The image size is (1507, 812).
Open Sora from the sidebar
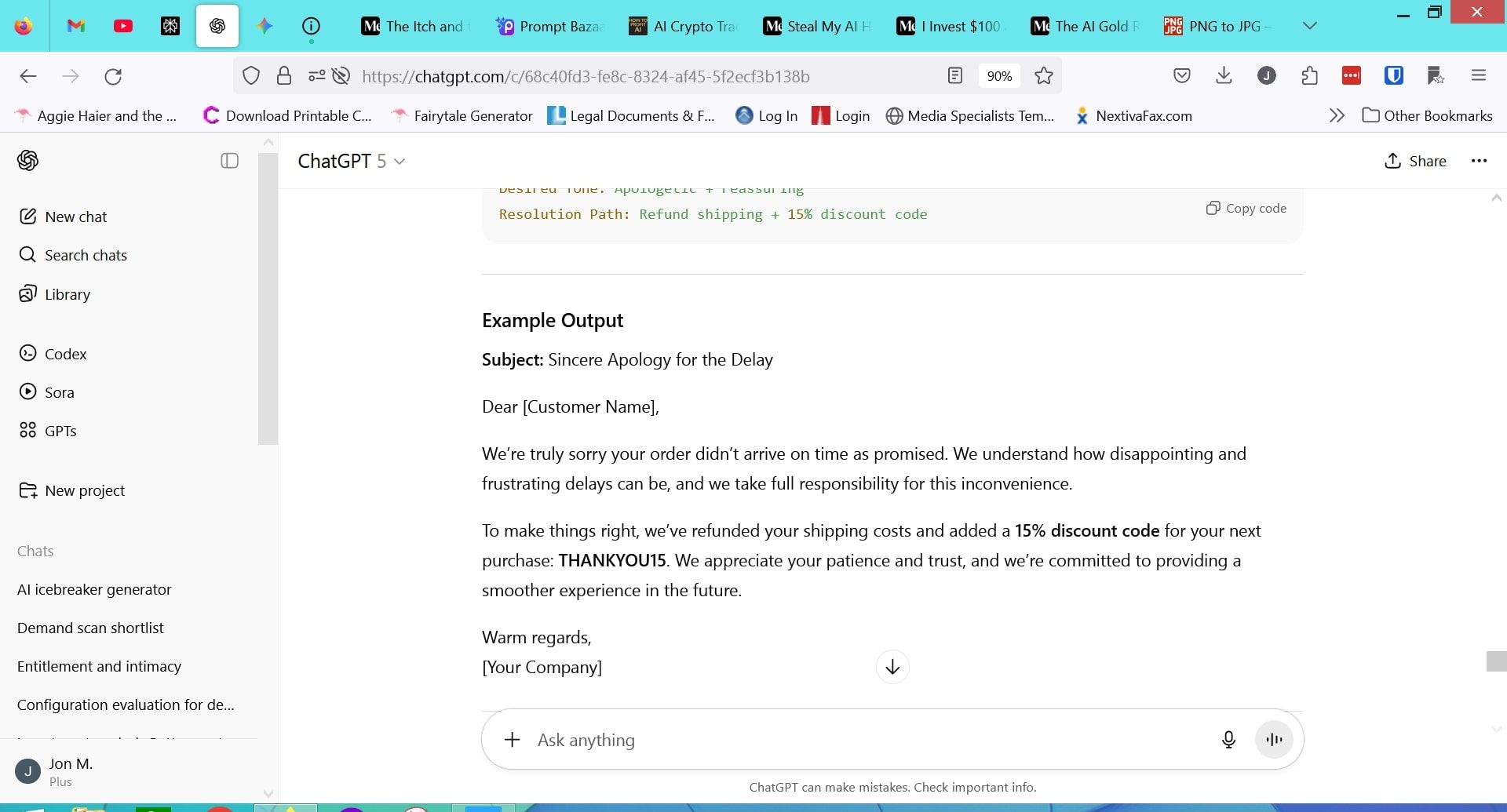[59, 392]
